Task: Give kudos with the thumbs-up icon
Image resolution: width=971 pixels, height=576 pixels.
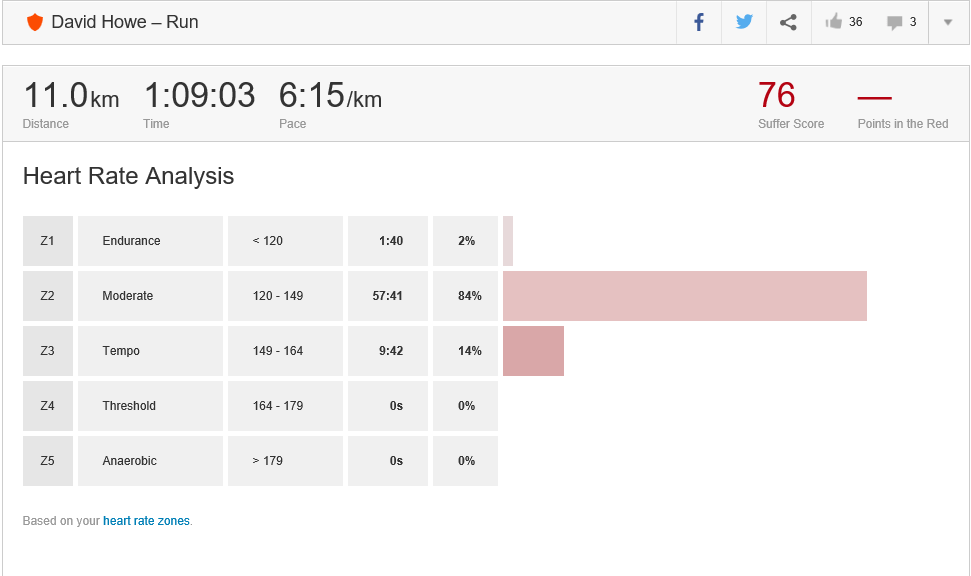Action: click(834, 22)
